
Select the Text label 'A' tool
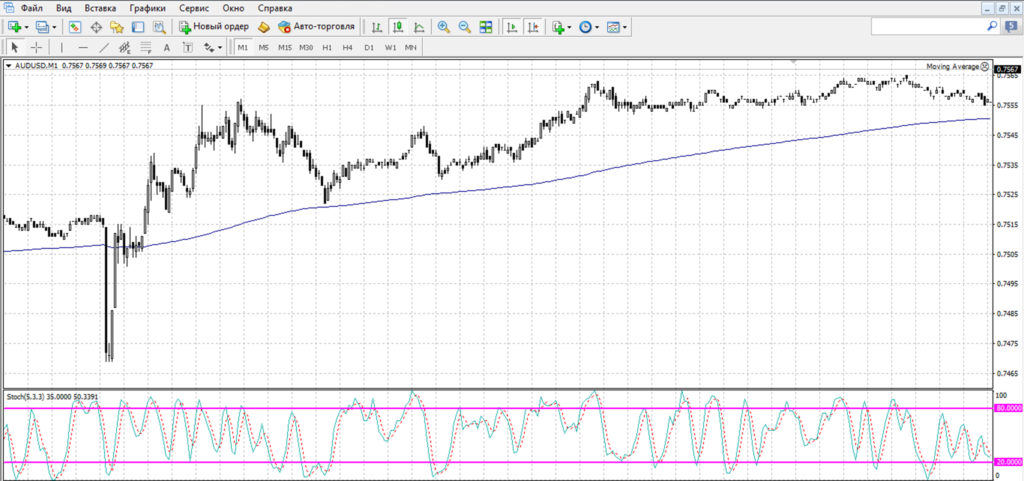pos(166,47)
